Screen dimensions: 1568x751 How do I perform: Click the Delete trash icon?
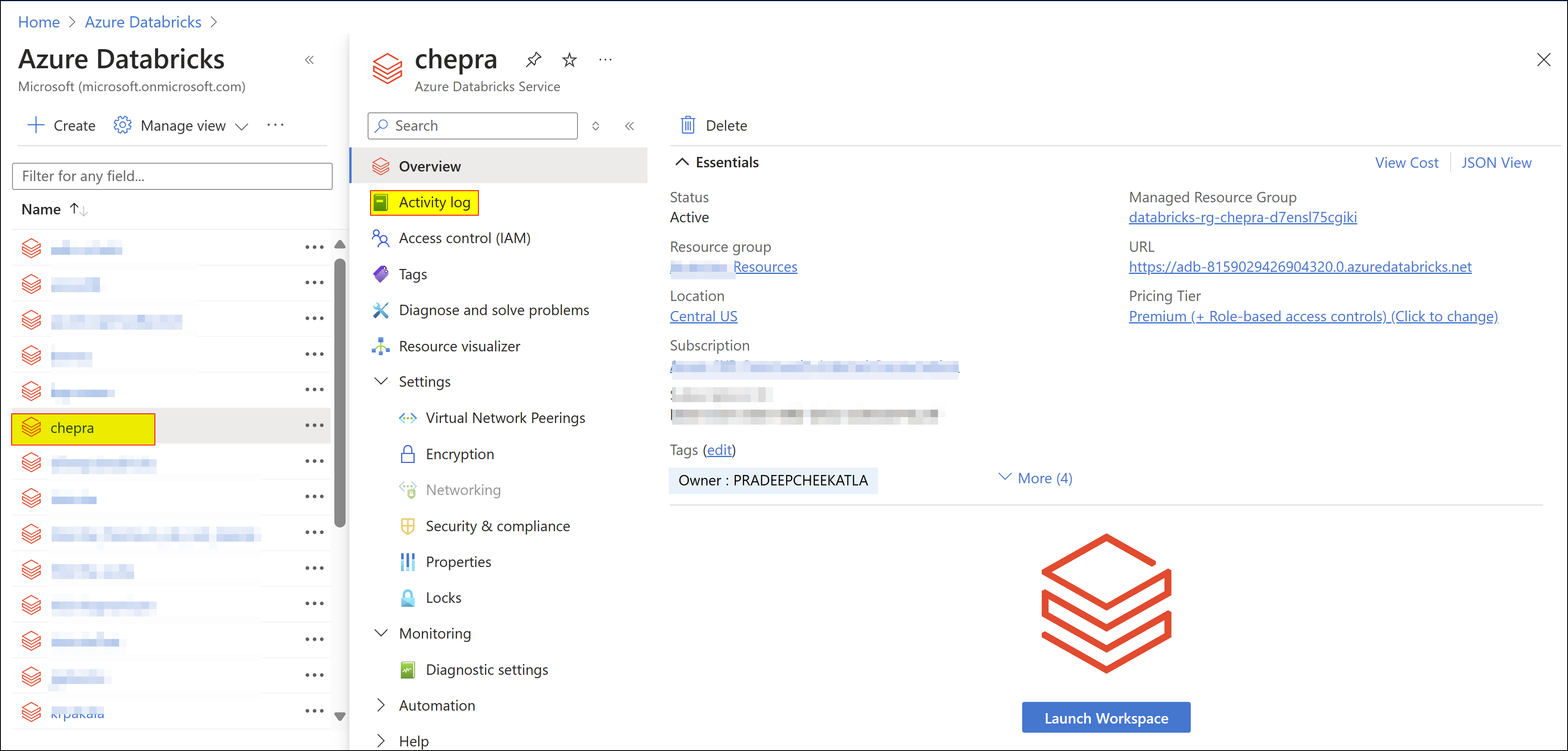point(687,125)
